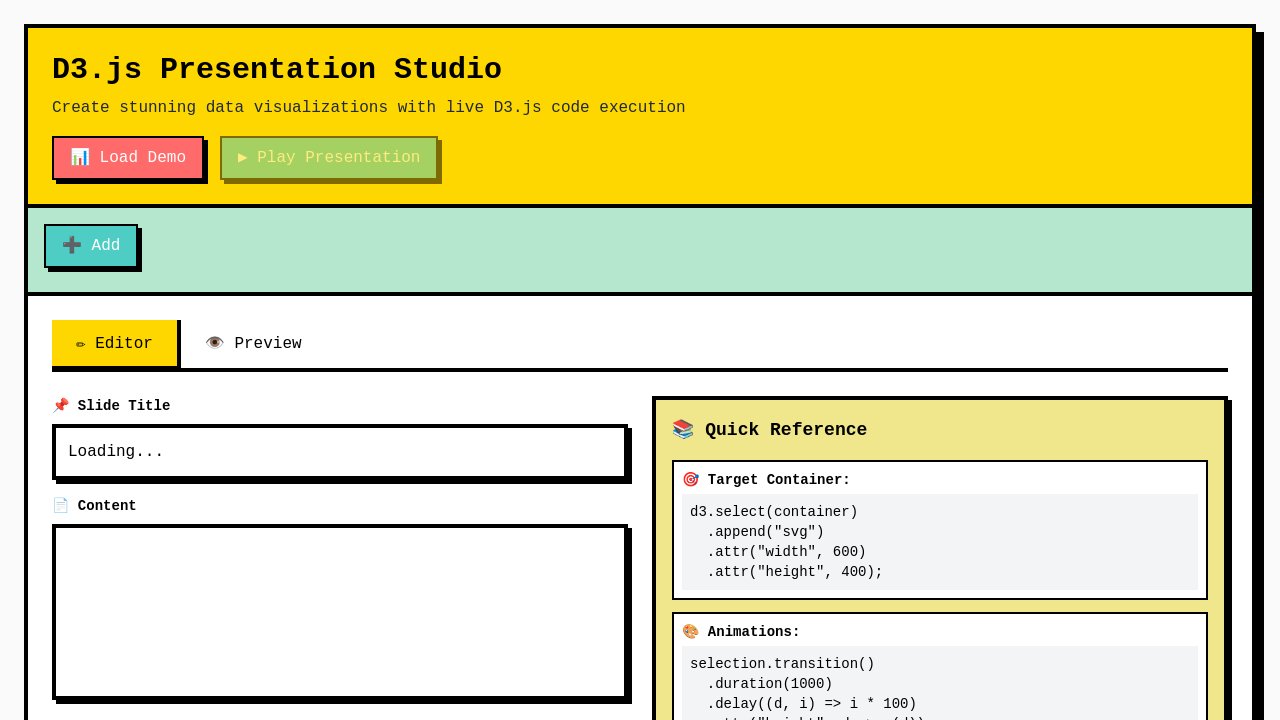The image size is (1280, 720).
Task: Click the pushpin icon next to Slide Title
Action: click(x=61, y=406)
